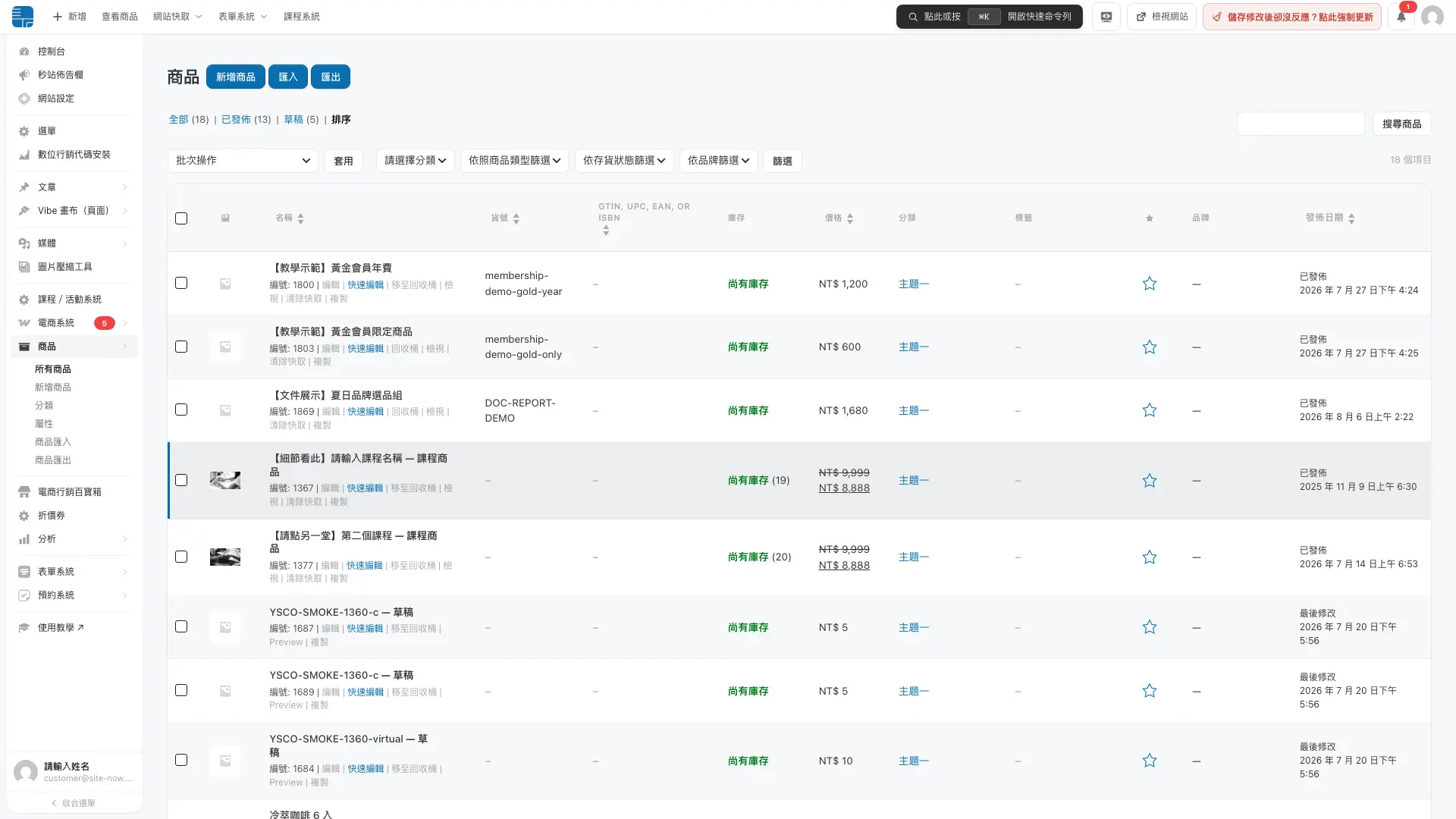The width and height of the screenshot is (1456, 819).
Task: Toggle the select-all checkbox in the table header
Action: (x=181, y=218)
